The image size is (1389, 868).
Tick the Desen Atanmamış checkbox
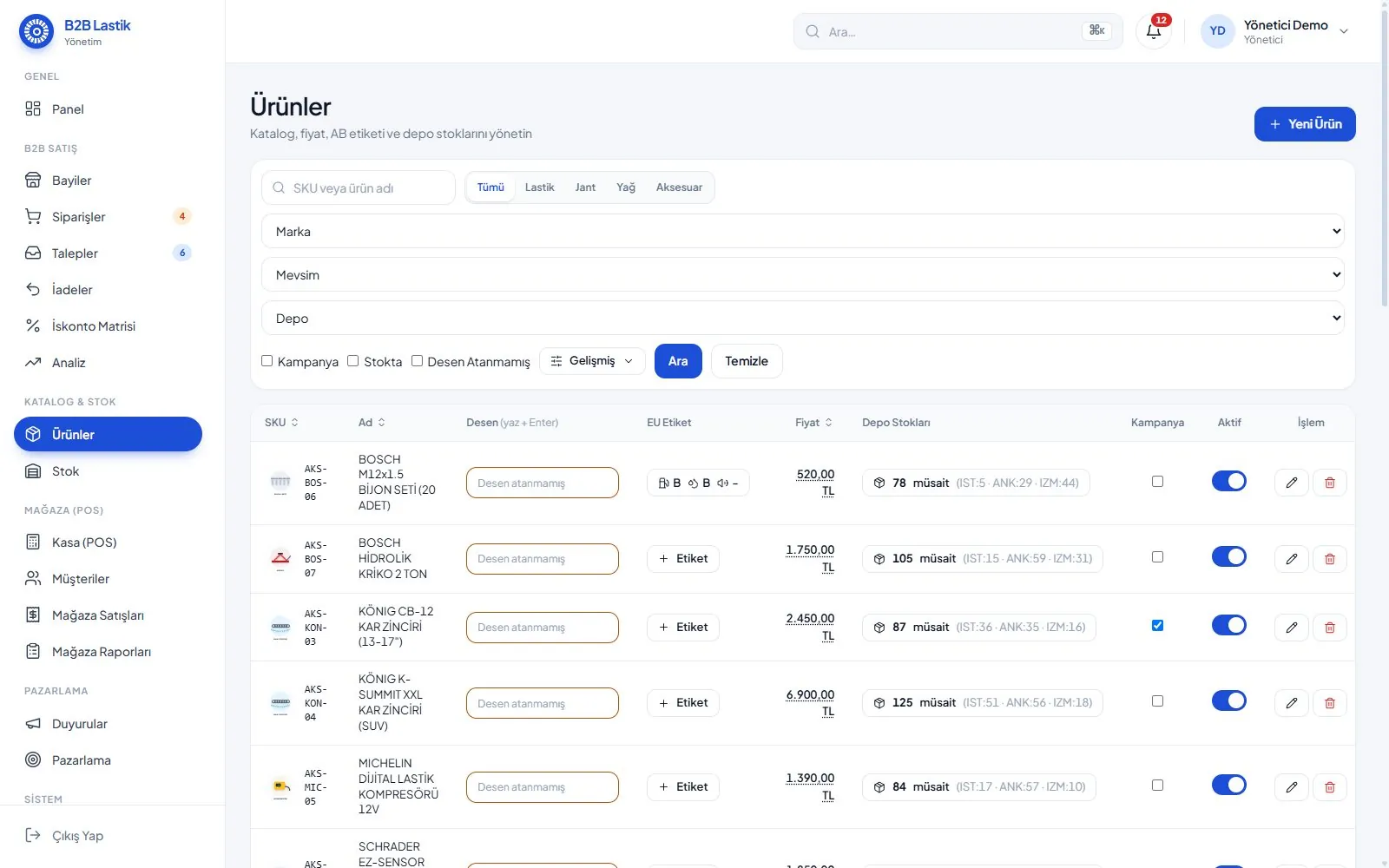point(417,361)
